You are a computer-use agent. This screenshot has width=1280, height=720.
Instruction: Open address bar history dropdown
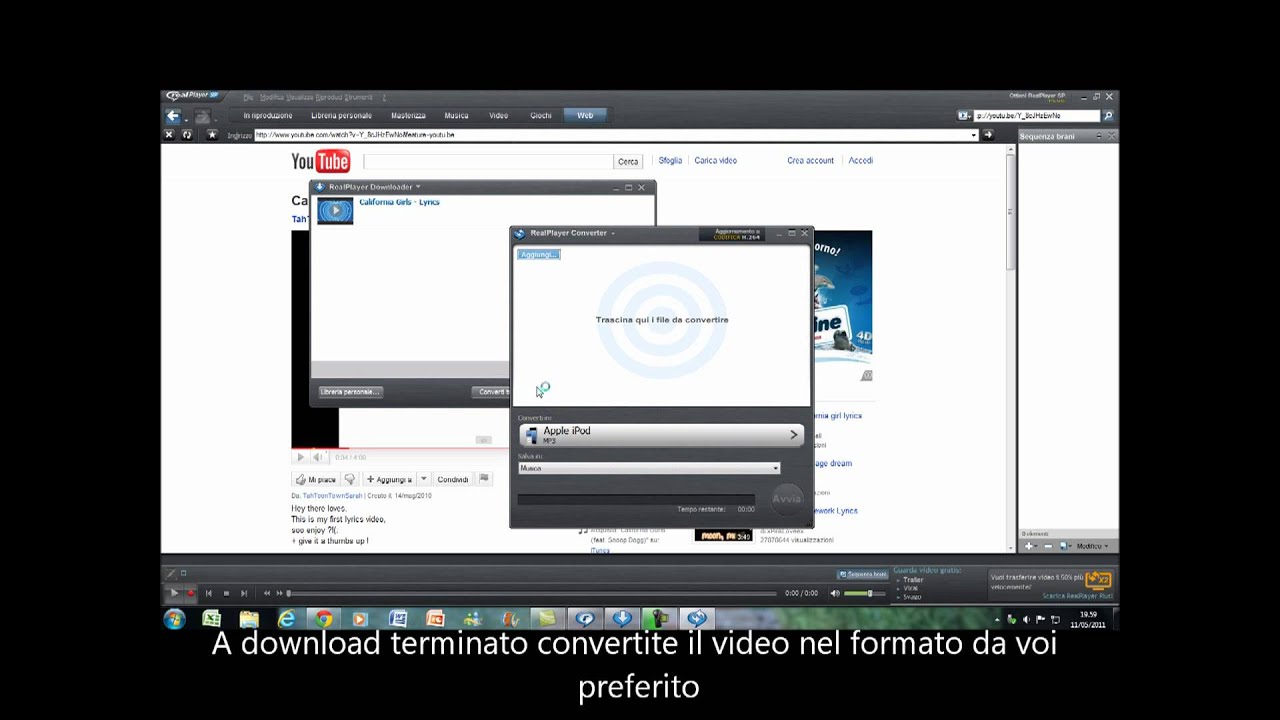pos(974,135)
